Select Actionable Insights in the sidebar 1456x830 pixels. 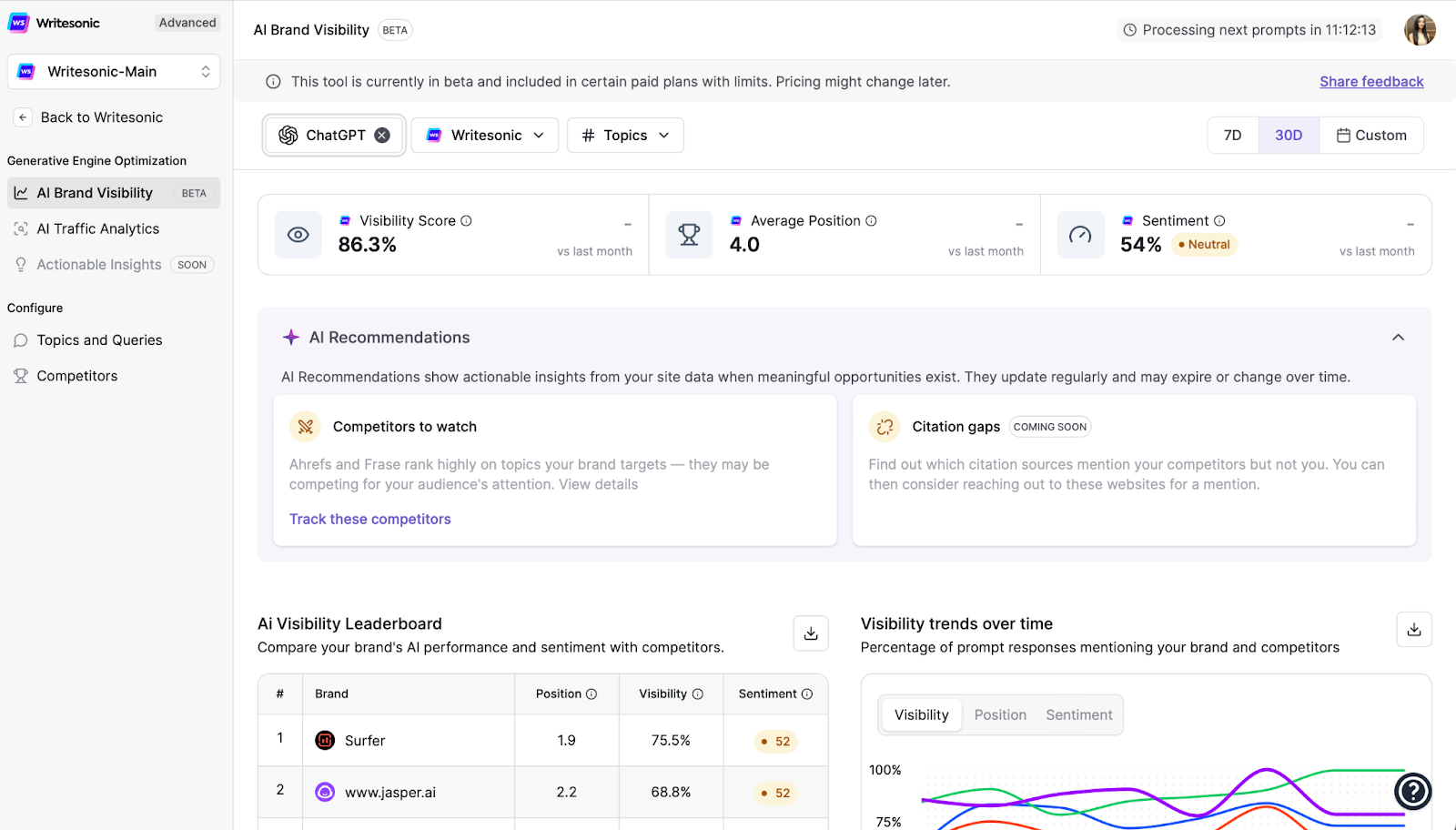coord(114,265)
